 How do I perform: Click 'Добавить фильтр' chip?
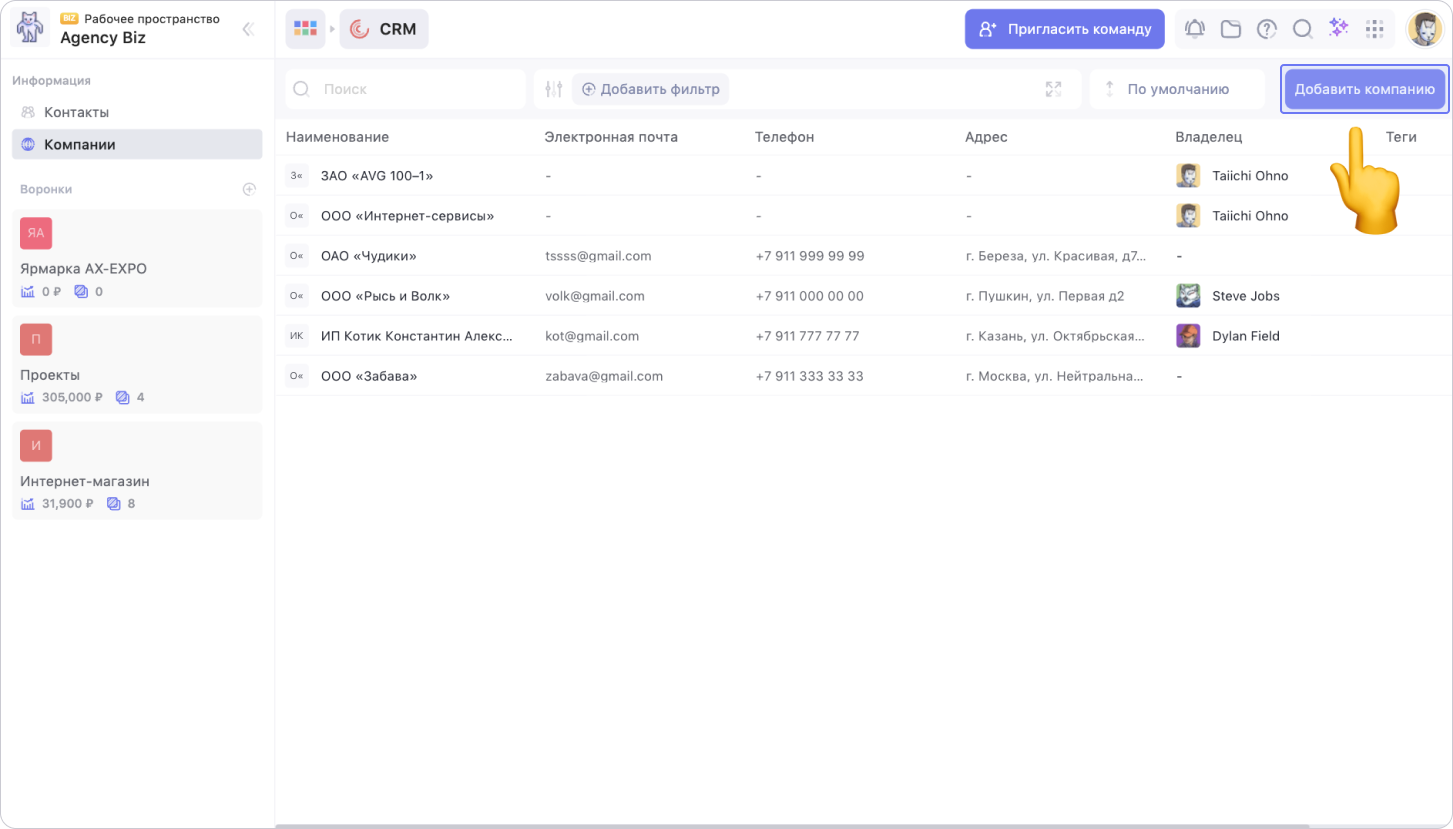(x=650, y=89)
